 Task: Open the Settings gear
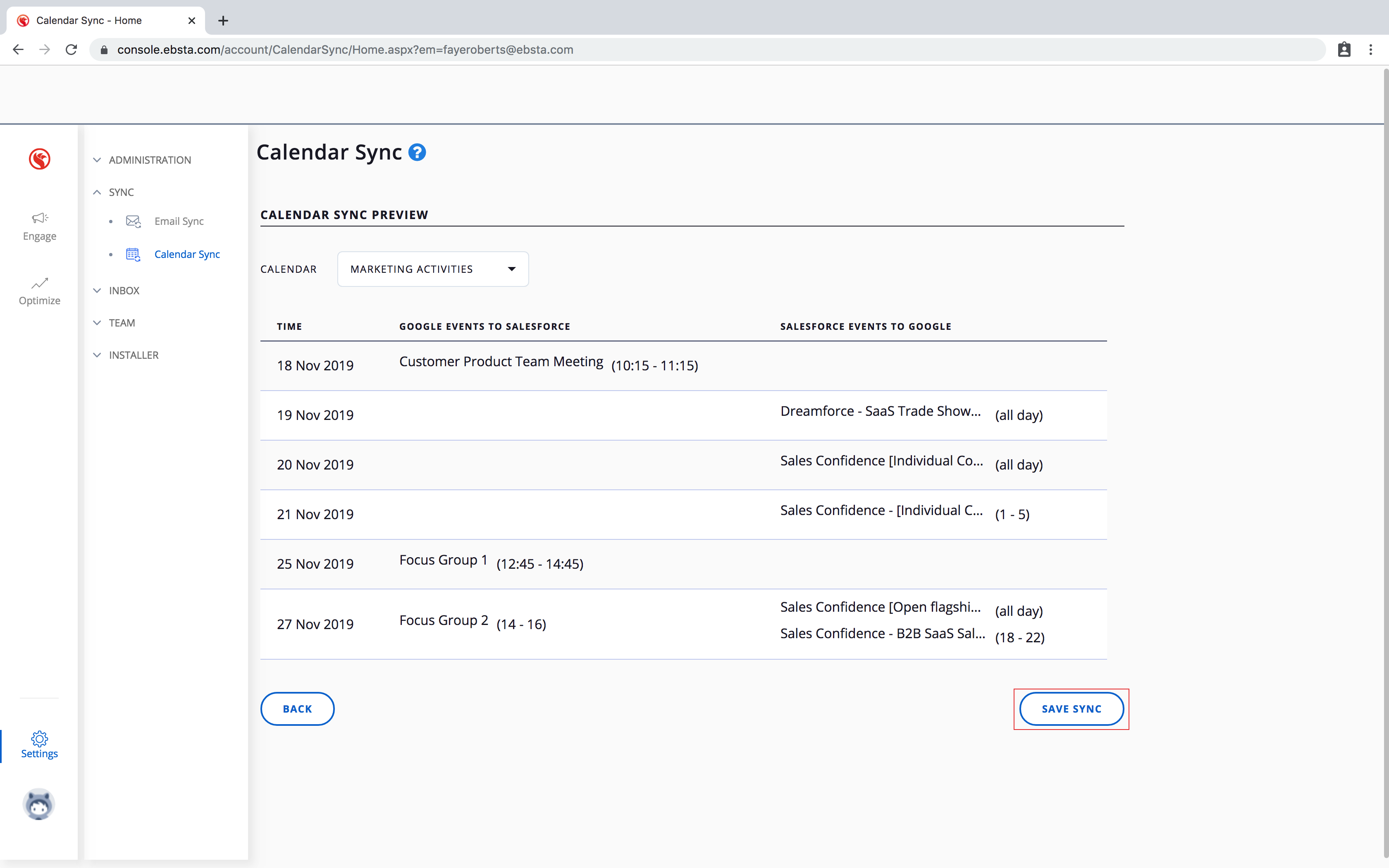tap(40, 744)
